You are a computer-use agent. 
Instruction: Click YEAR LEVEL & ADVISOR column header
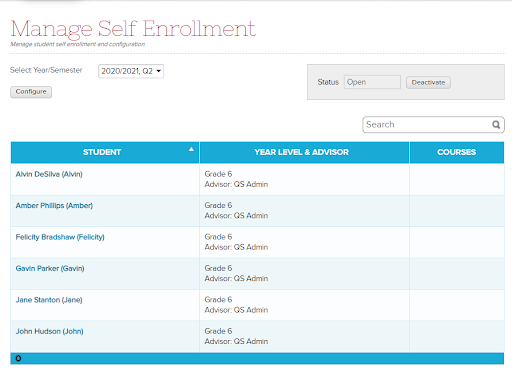(304, 152)
